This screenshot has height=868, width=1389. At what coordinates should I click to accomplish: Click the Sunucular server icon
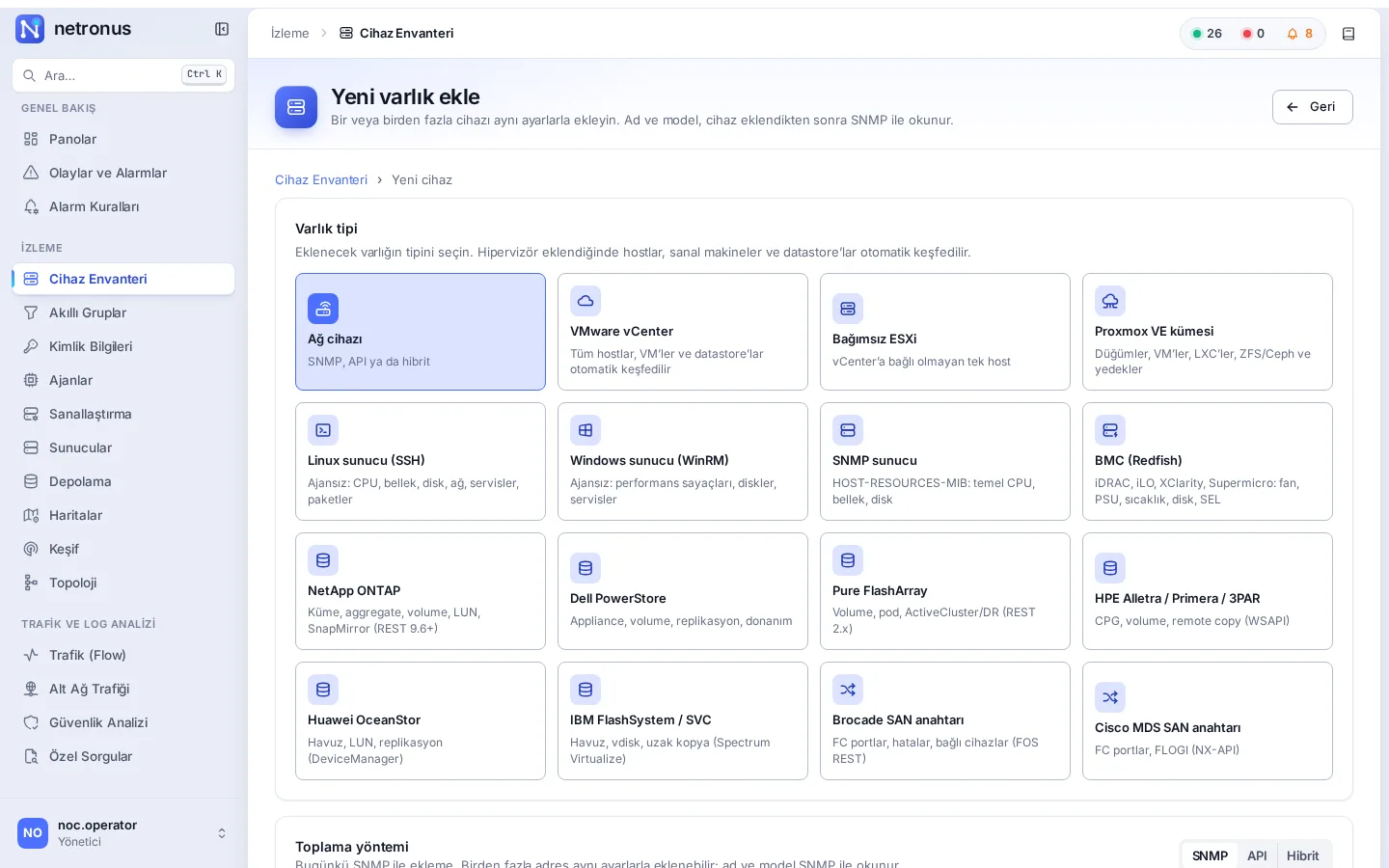pos(31,448)
